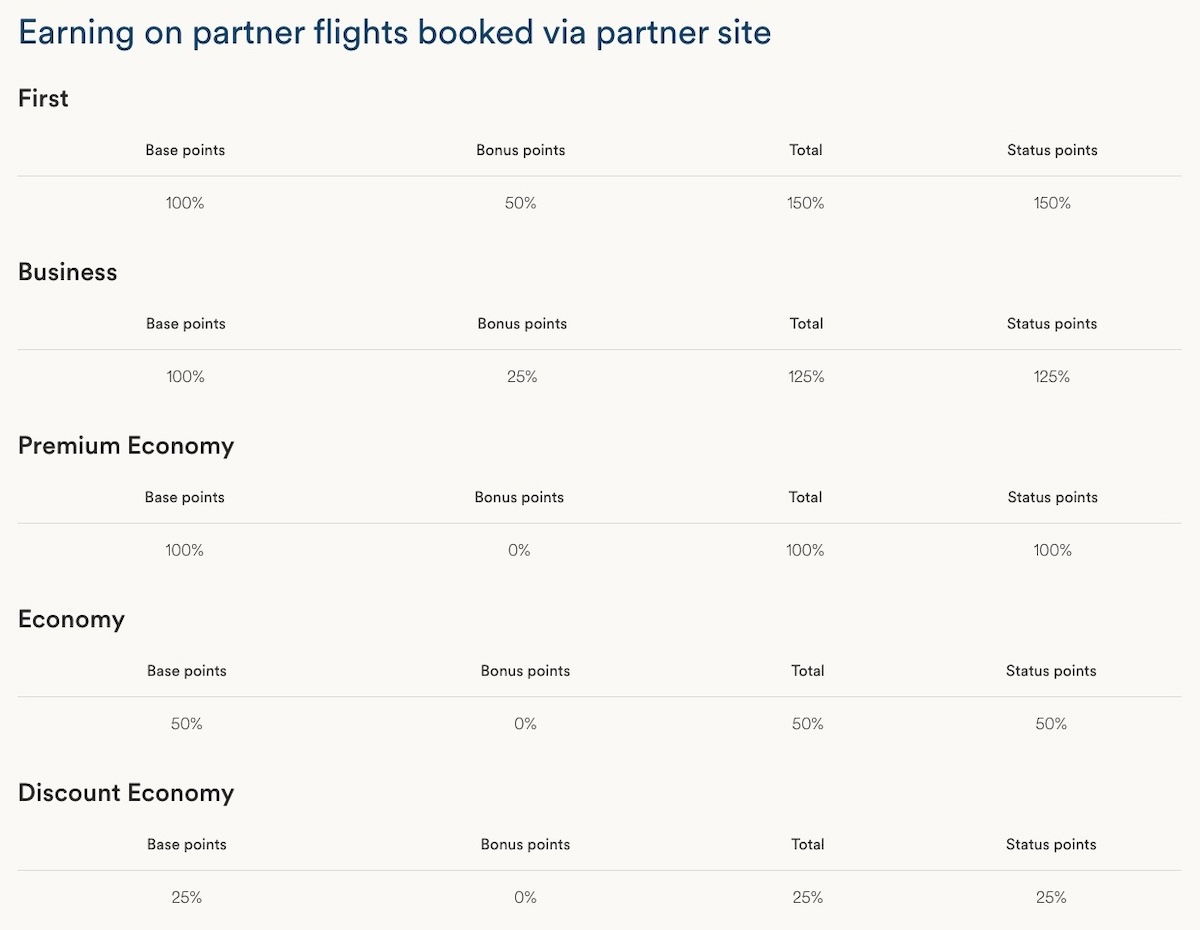The height and width of the screenshot is (930, 1200).
Task: Click the Business section heading
Action: (x=67, y=272)
